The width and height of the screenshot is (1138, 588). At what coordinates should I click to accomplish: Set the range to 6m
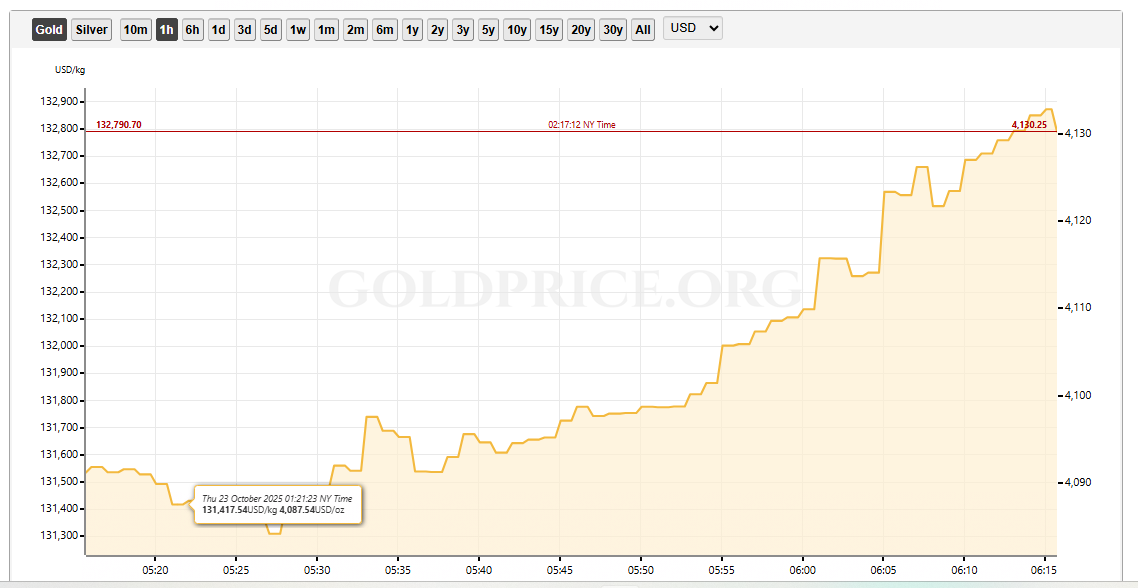[385, 30]
